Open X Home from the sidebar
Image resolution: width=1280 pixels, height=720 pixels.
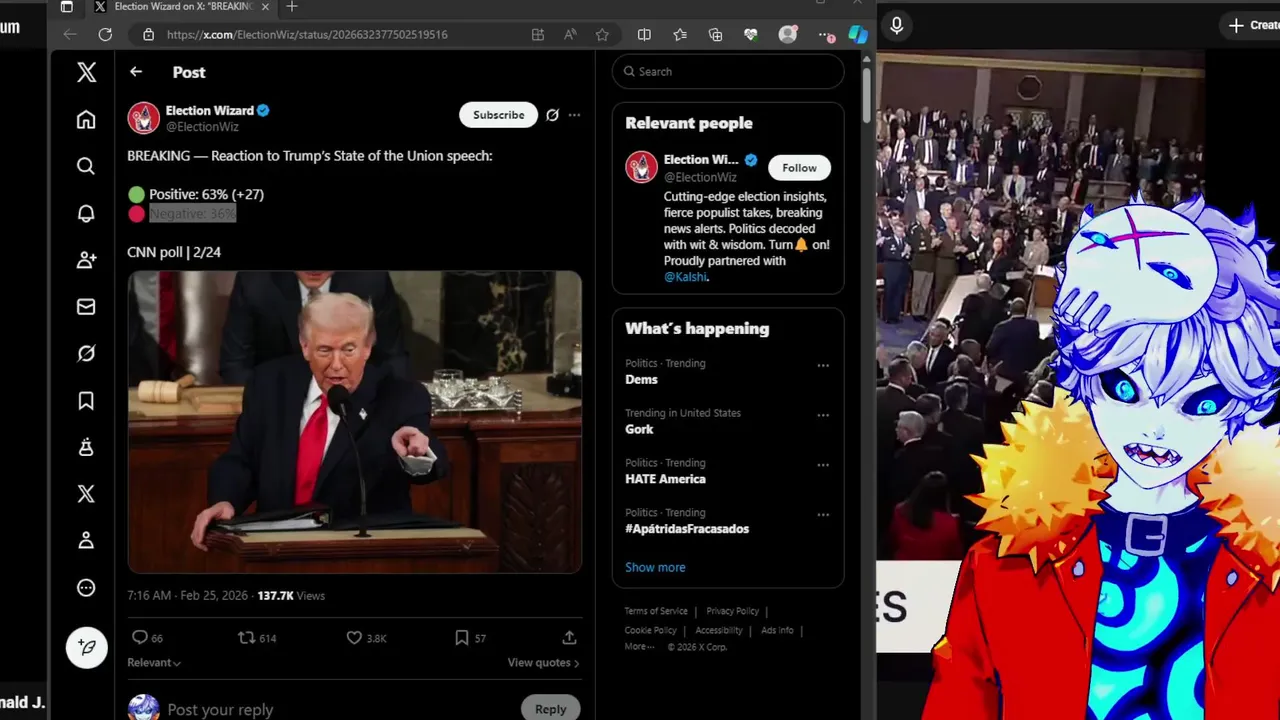point(86,120)
